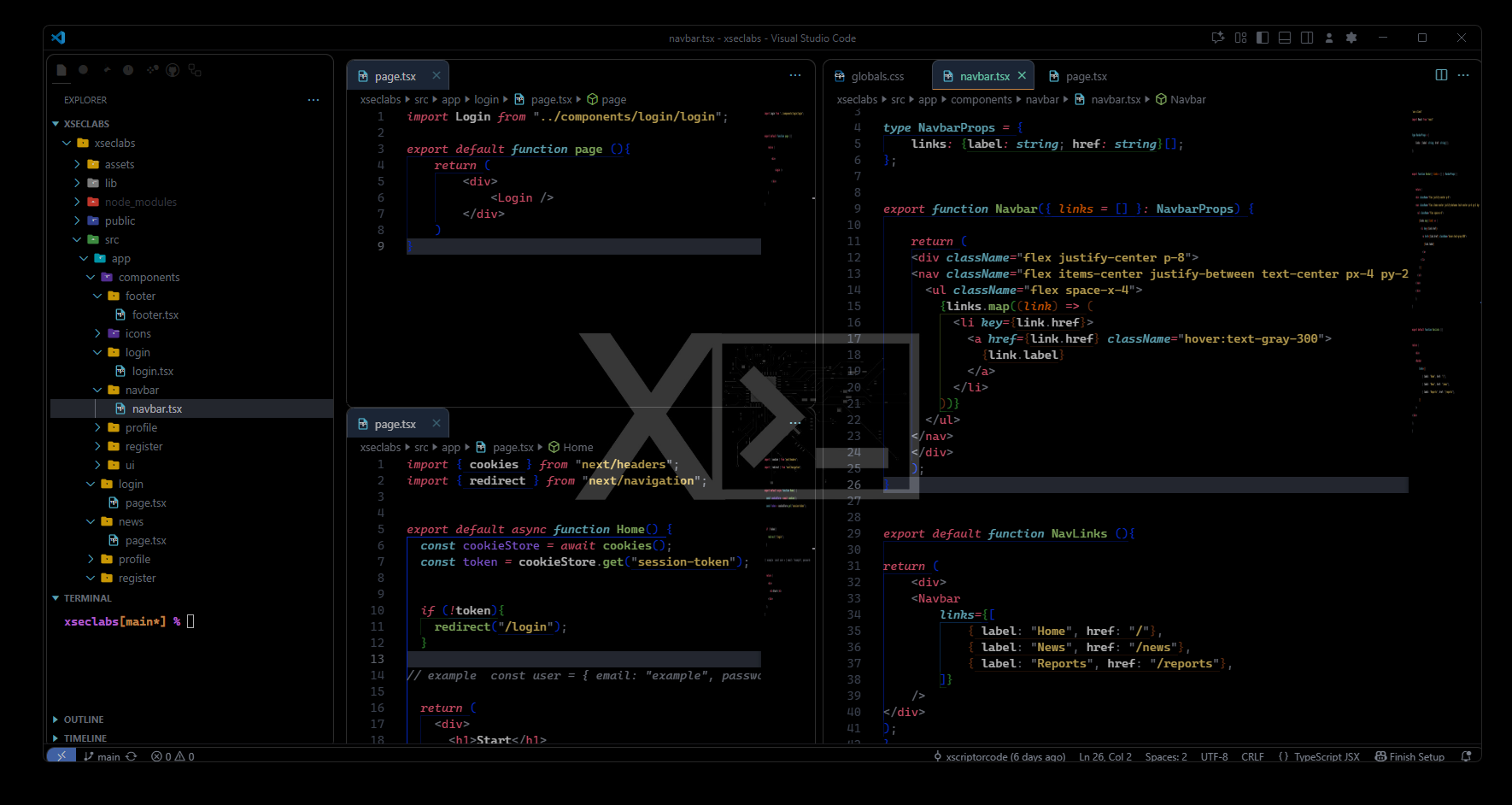Click the Home symbol in lower-left breadcrumb
This screenshot has width=1512, height=805.
571,447
